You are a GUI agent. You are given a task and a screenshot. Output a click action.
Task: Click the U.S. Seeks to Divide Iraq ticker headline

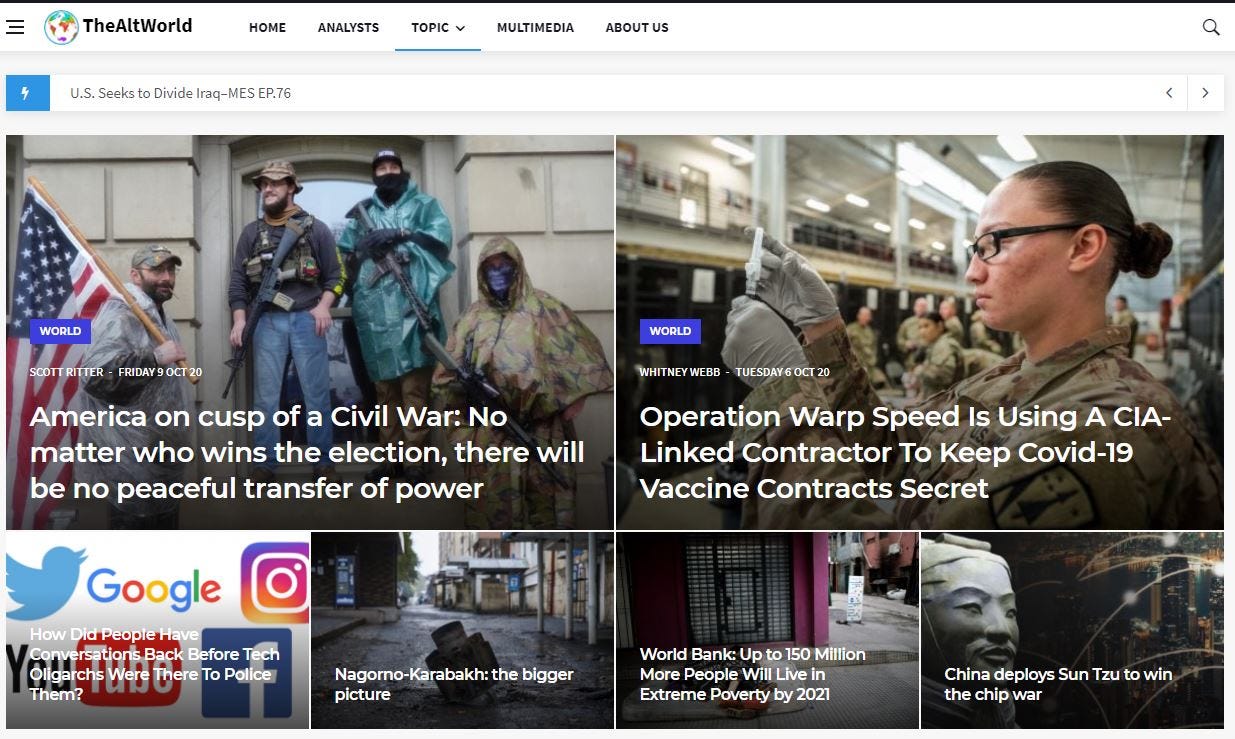point(180,93)
